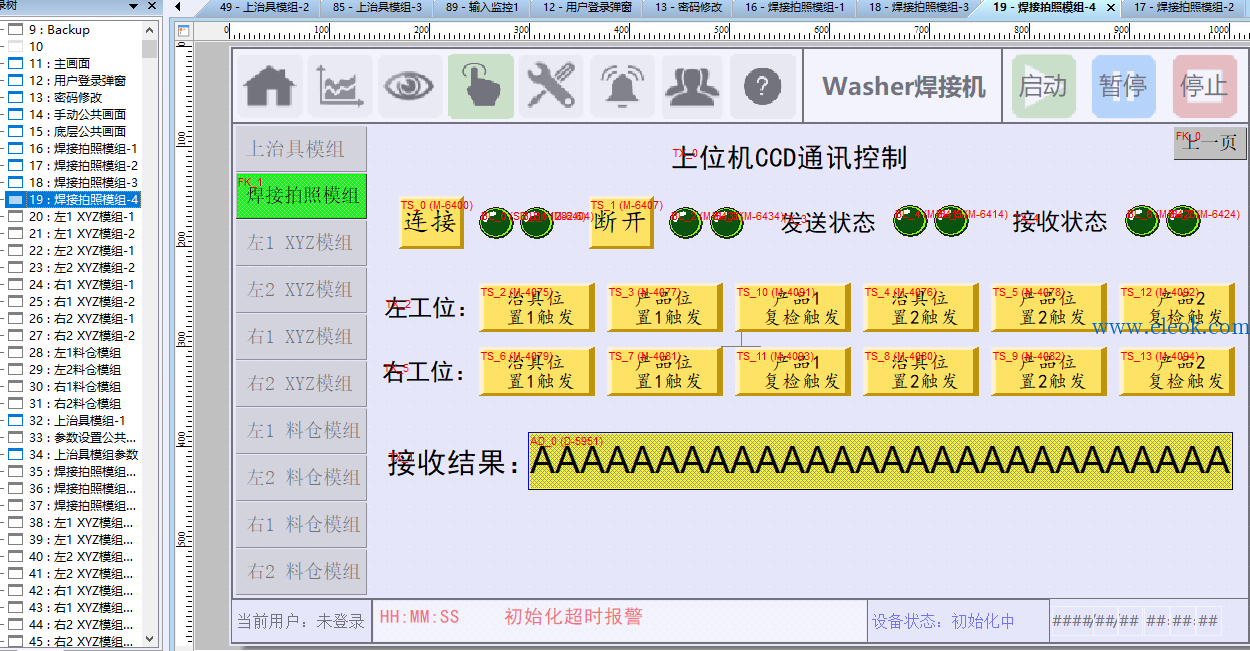1250x651 pixels.
Task: Click the yellow 断开 button
Action: tap(620, 222)
